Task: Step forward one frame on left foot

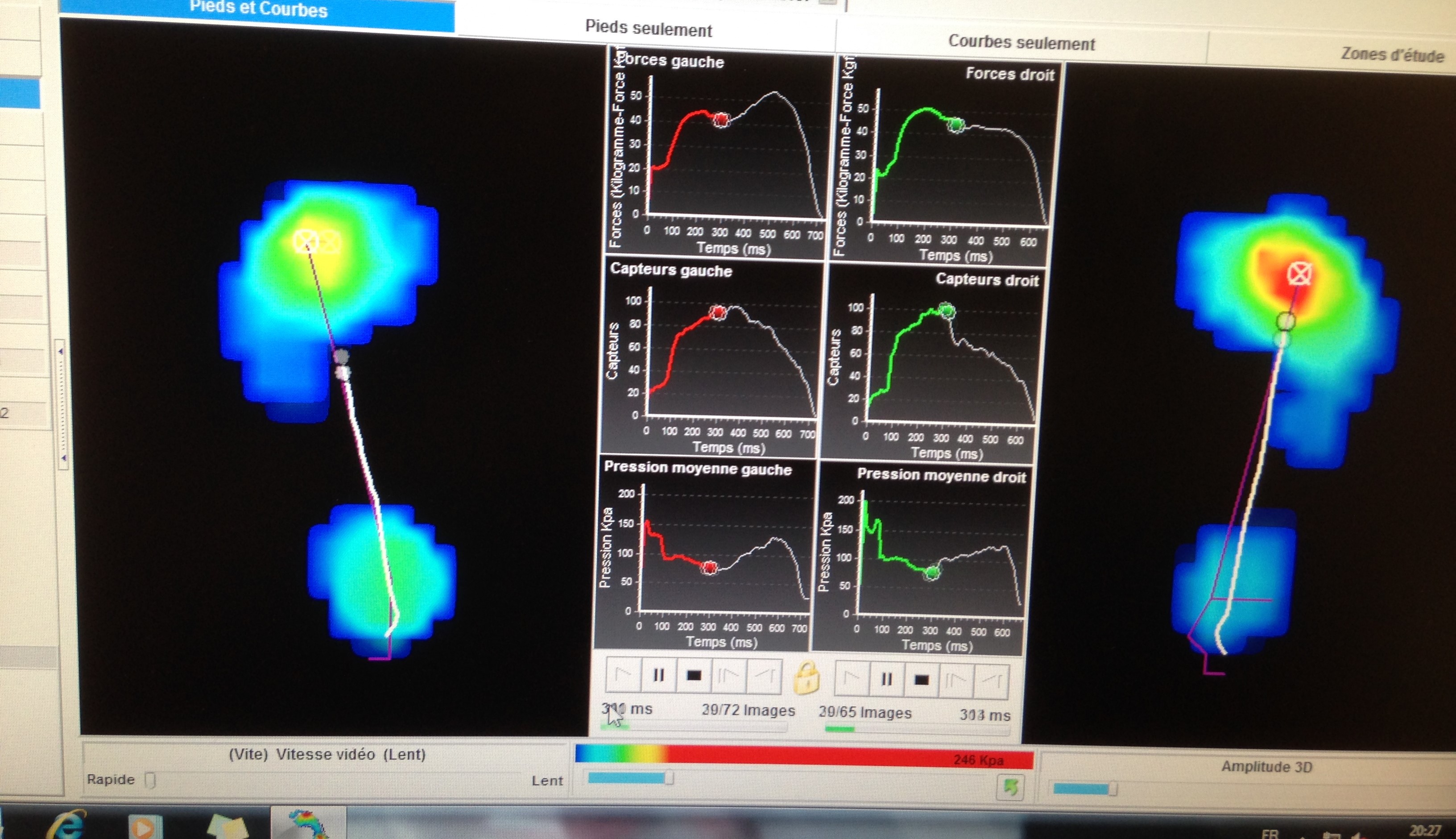Action: [728, 676]
